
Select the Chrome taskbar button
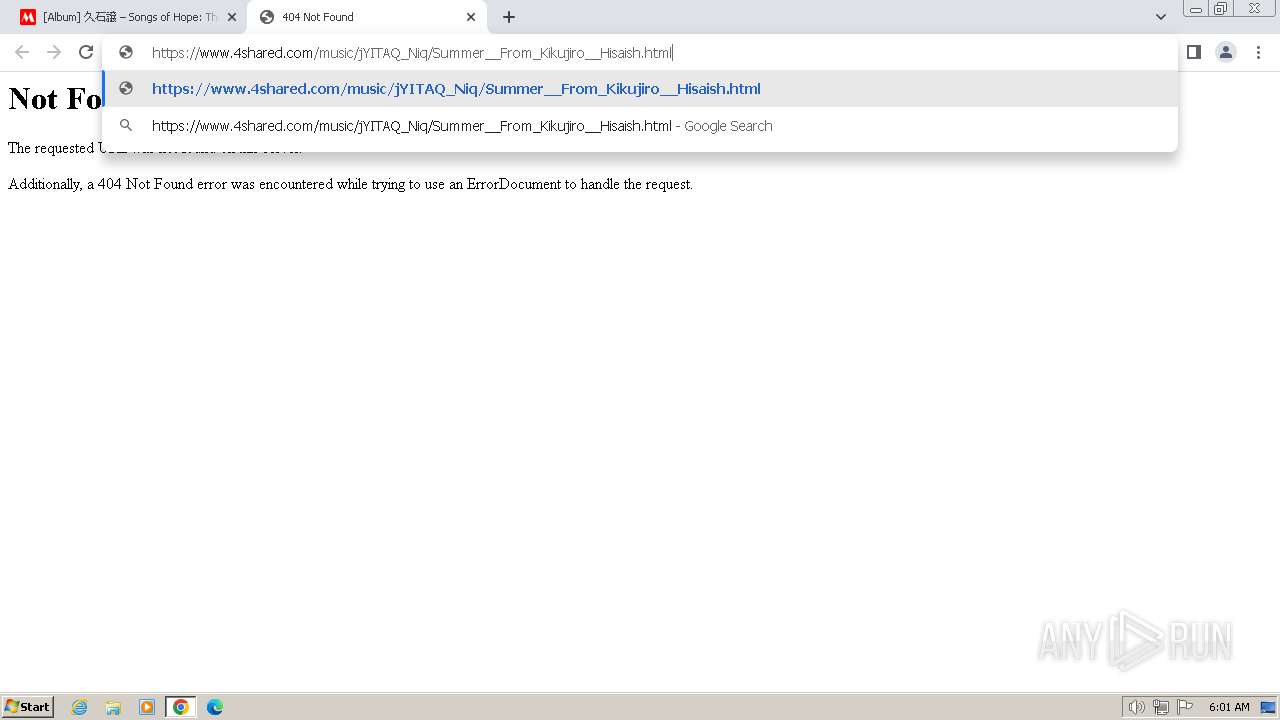(181, 707)
